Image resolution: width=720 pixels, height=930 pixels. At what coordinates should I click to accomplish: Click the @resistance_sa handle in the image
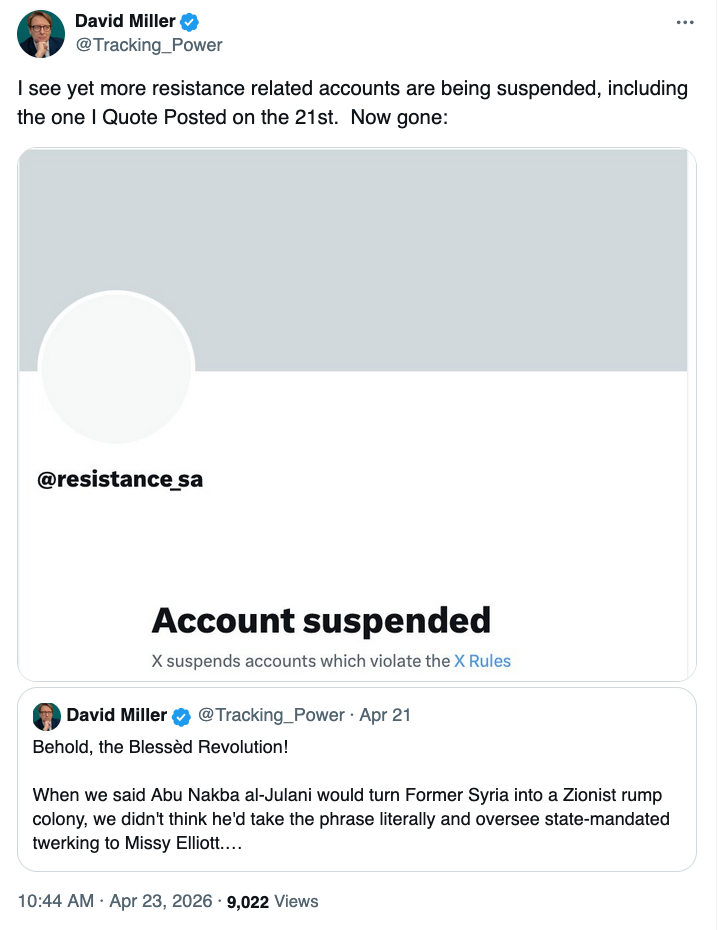pyautogui.click(x=120, y=480)
